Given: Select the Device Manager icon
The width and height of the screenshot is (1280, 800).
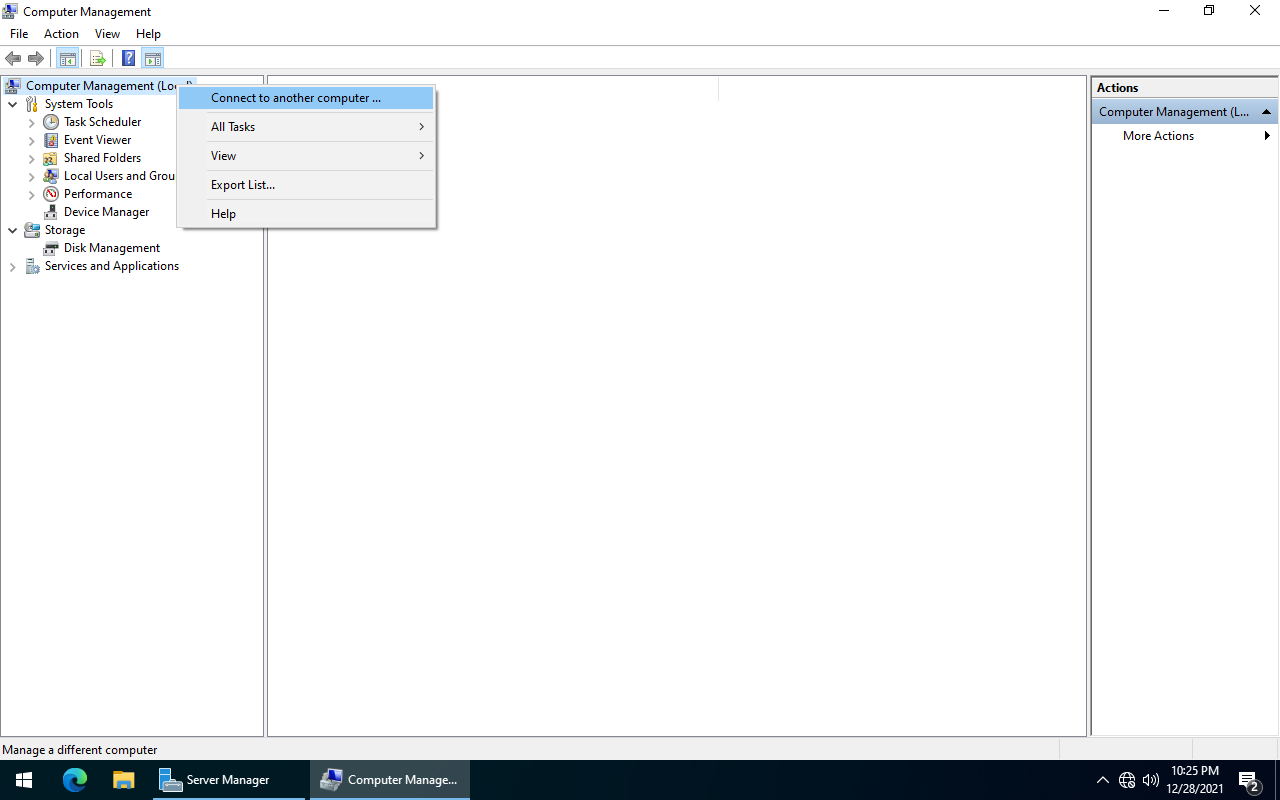Looking at the screenshot, I should pos(51,212).
